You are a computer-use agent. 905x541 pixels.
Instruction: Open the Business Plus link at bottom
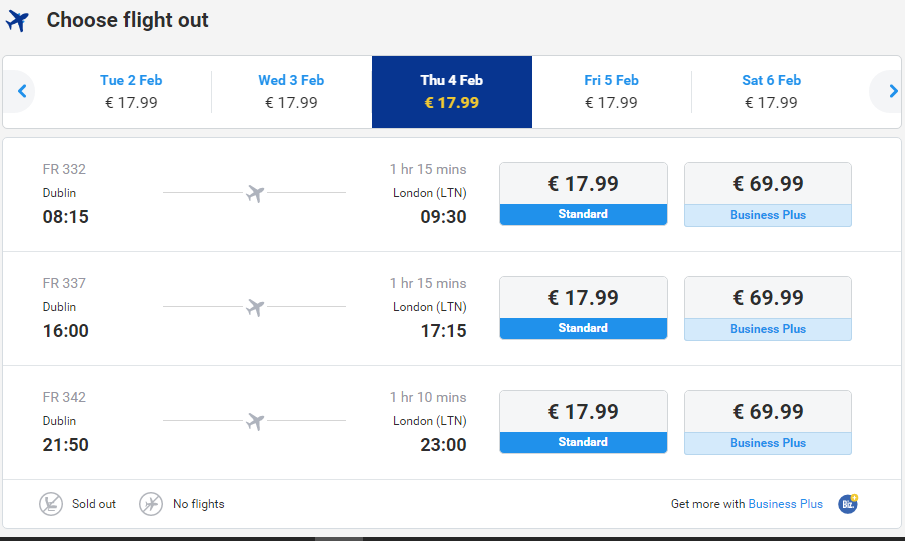[786, 504]
